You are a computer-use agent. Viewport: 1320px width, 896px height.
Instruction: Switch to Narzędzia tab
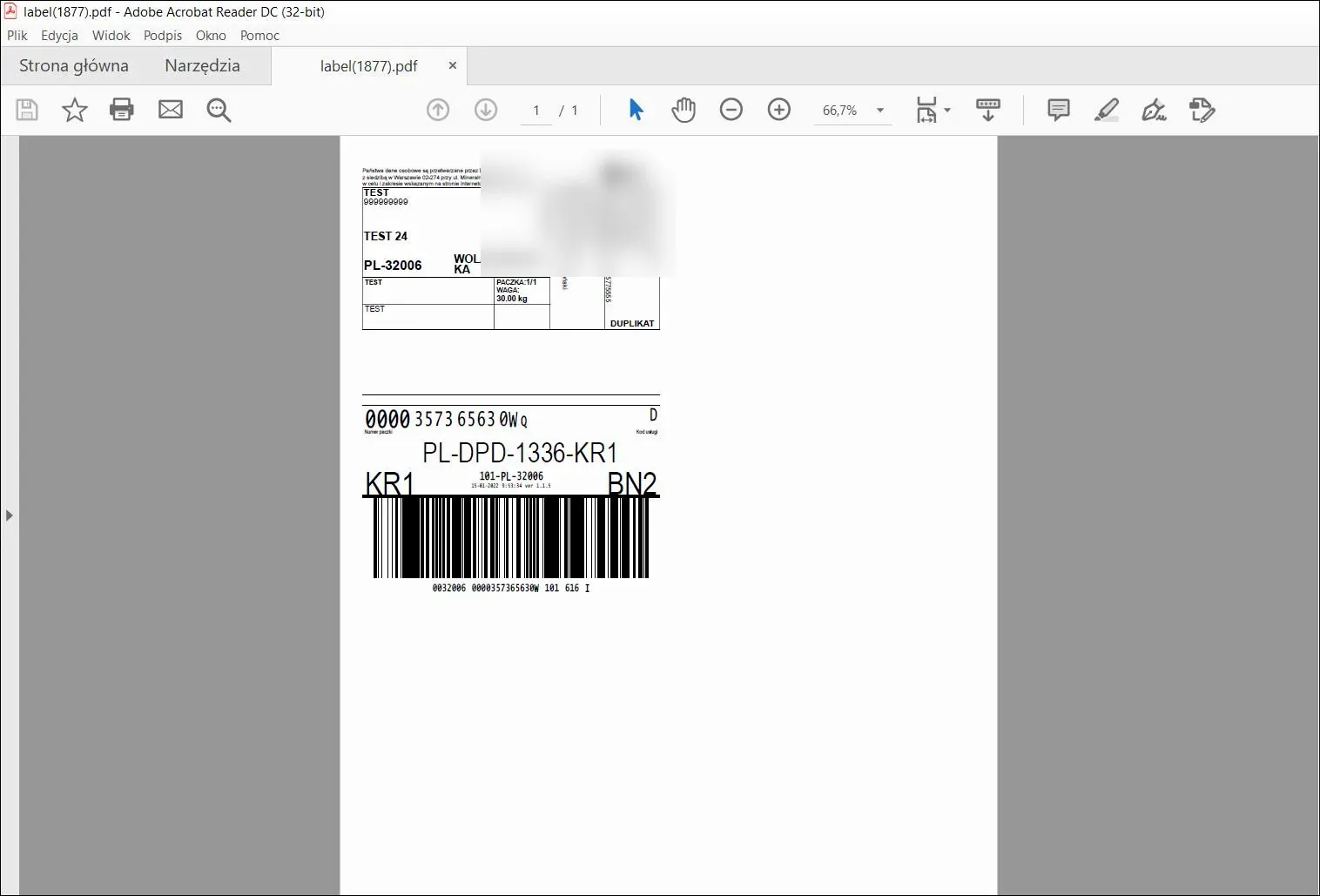click(202, 66)
